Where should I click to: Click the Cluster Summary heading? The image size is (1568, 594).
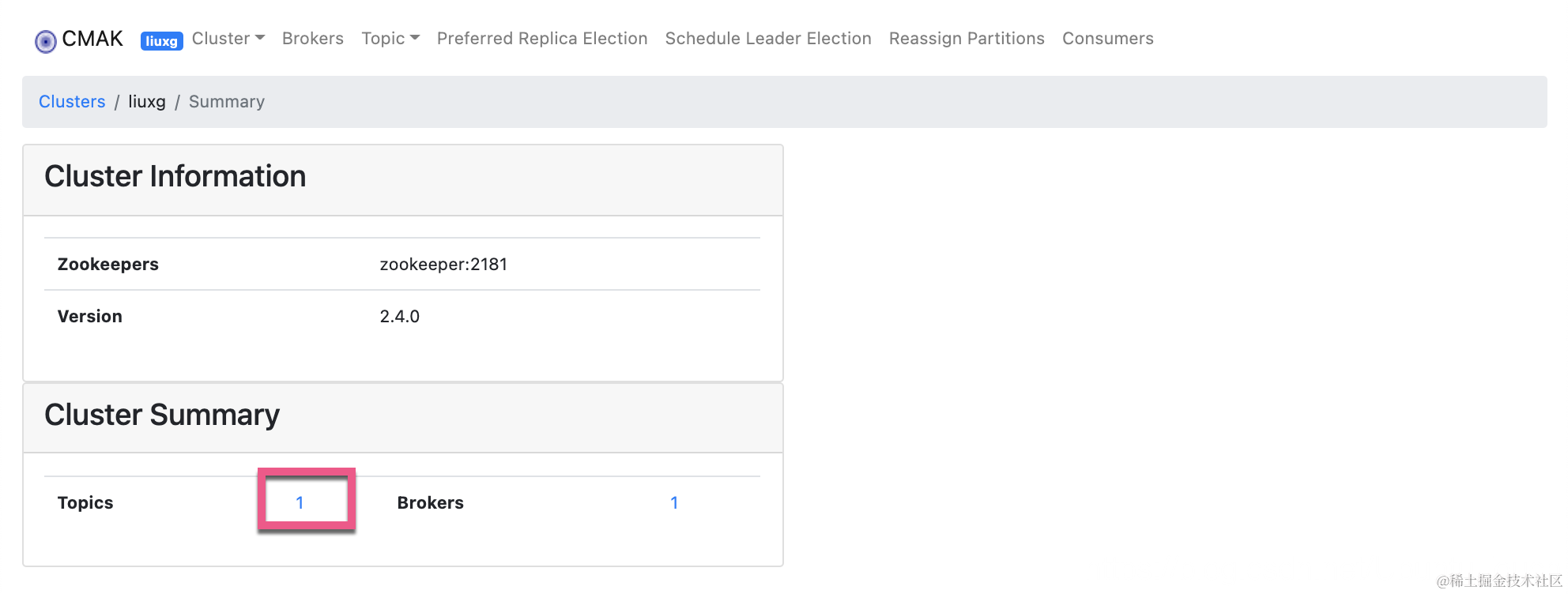point(162,415)
